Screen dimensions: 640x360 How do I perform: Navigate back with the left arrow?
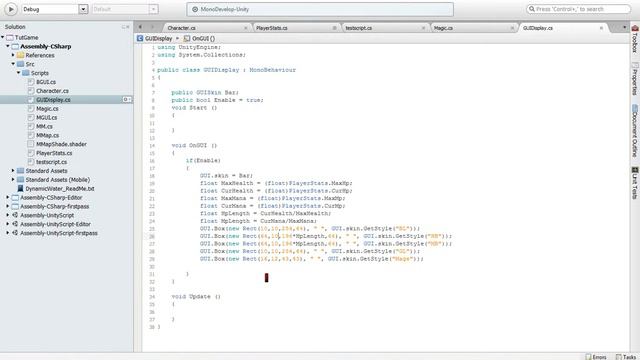(x=140, y=27)
